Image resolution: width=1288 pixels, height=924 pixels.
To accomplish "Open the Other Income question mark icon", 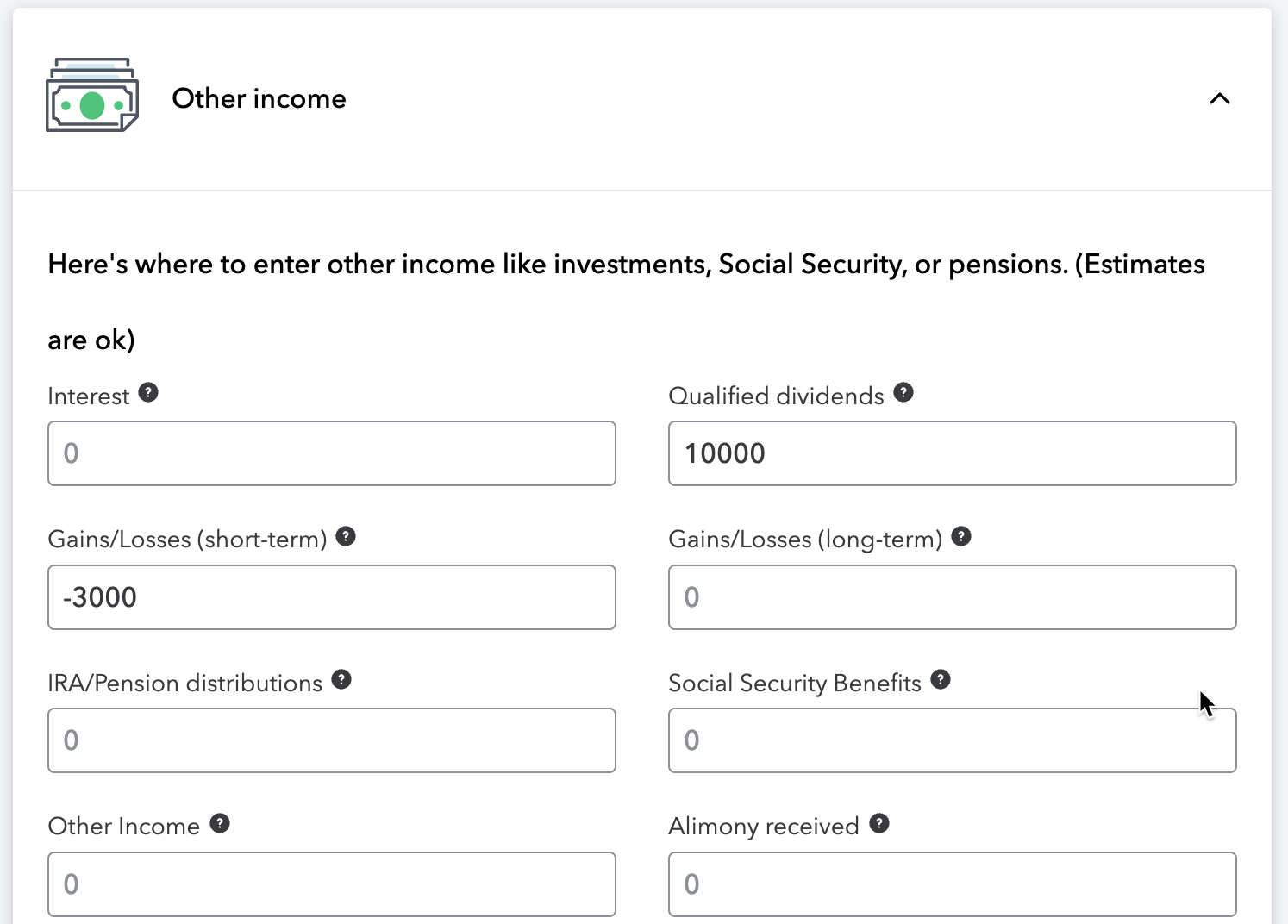I will pyautogui.click(x=220, y=823).
